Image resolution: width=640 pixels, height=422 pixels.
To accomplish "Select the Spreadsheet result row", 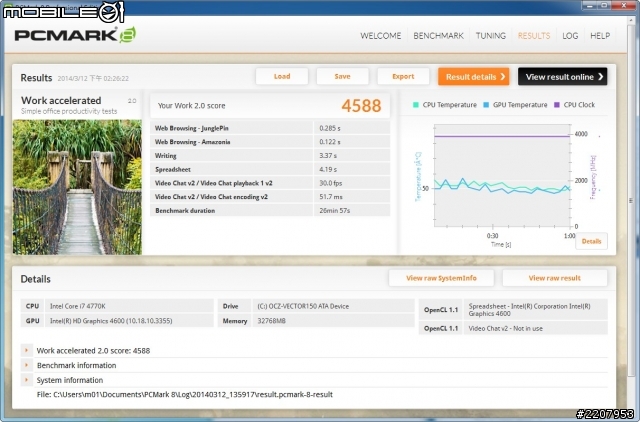I will pos(270,169).
